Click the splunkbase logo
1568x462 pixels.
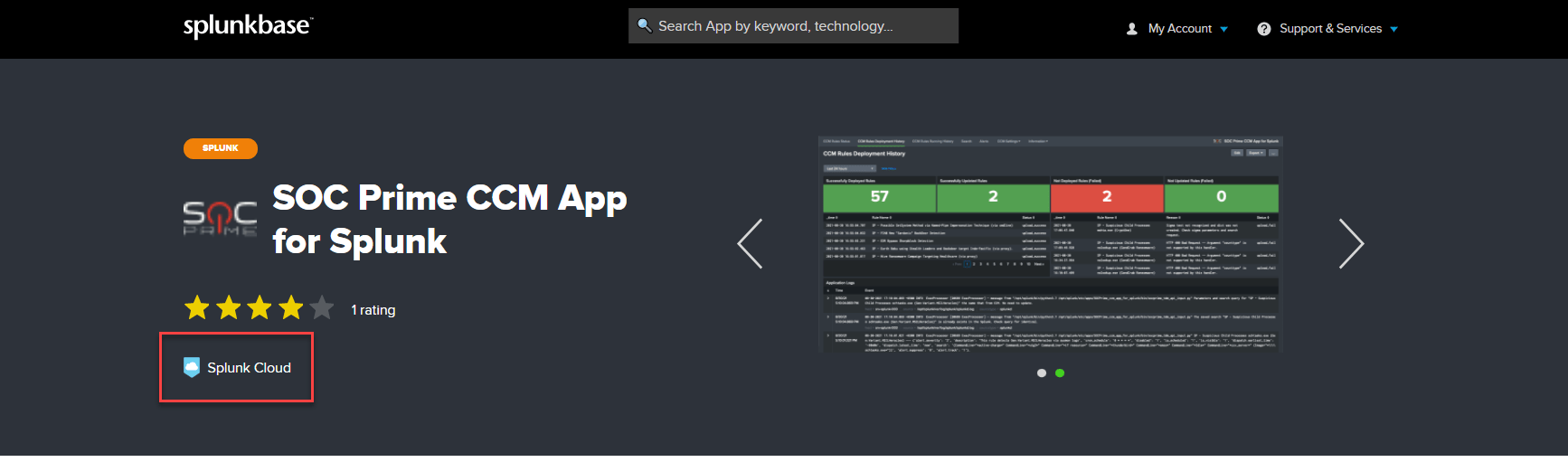tap(247, 26)
